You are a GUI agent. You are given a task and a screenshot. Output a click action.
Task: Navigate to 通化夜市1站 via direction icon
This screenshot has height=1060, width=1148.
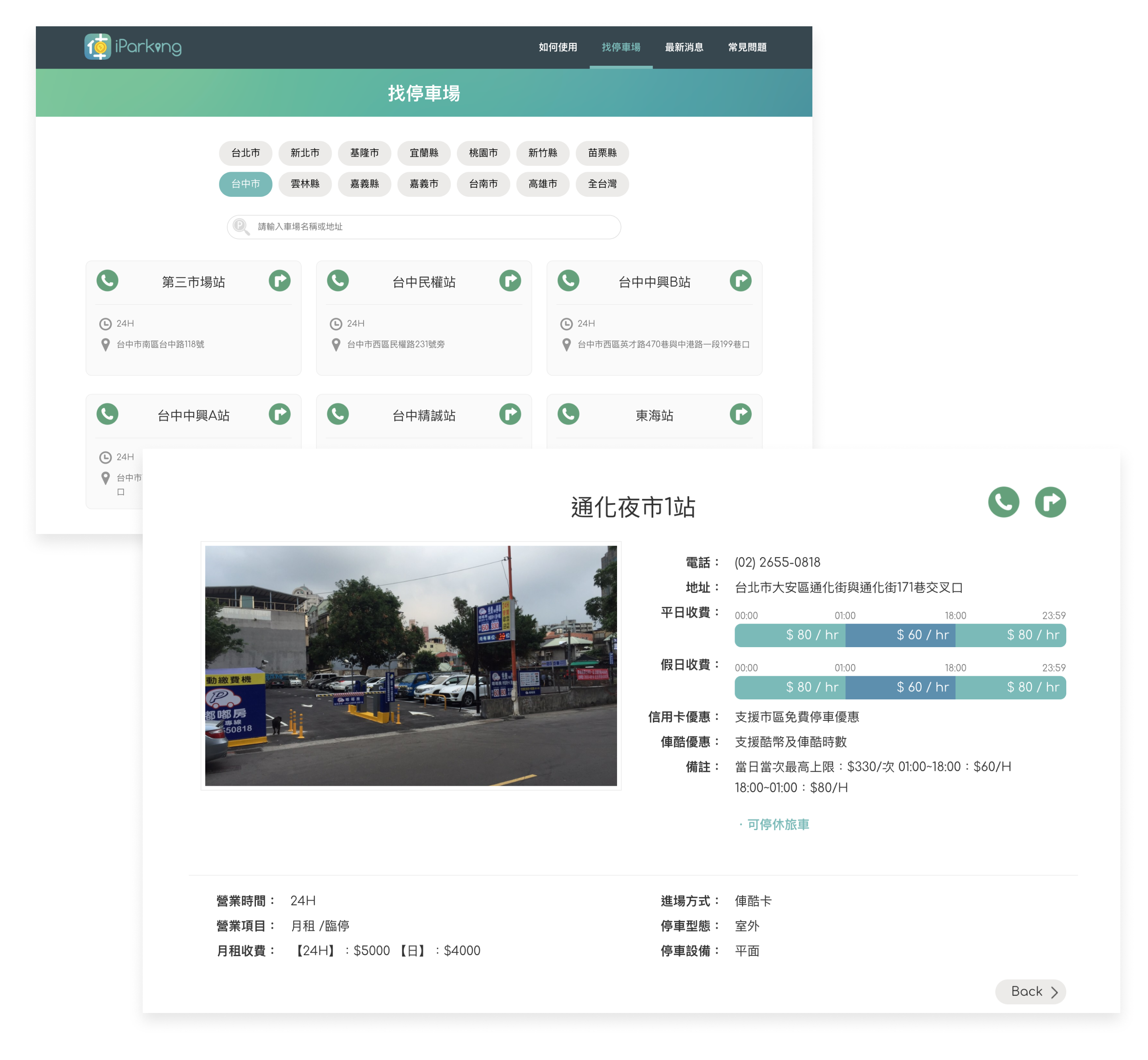[1050, 503]
